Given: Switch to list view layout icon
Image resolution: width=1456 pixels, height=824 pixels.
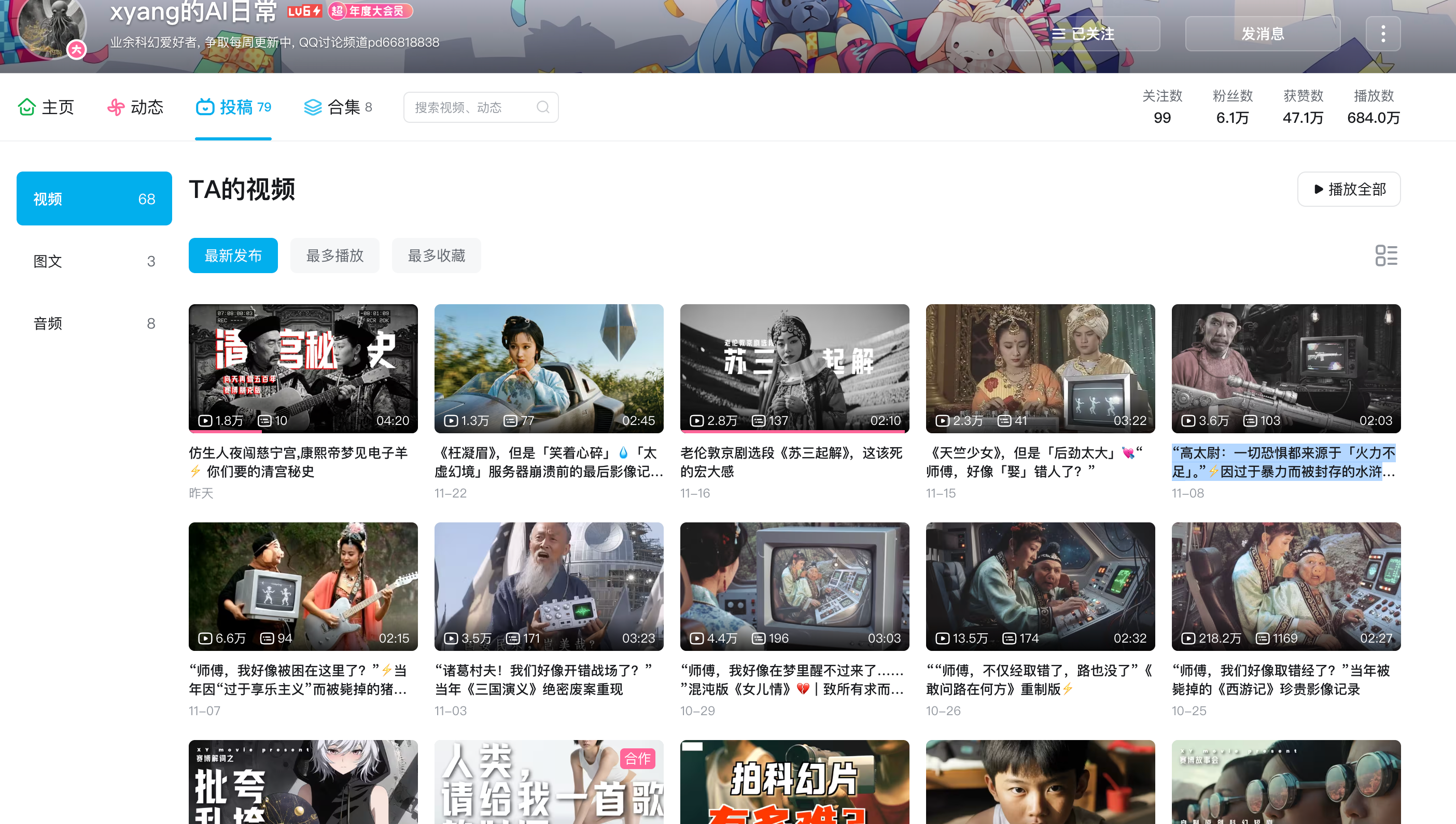Looking at the screenshot, I should click(x=1386, y=255).
